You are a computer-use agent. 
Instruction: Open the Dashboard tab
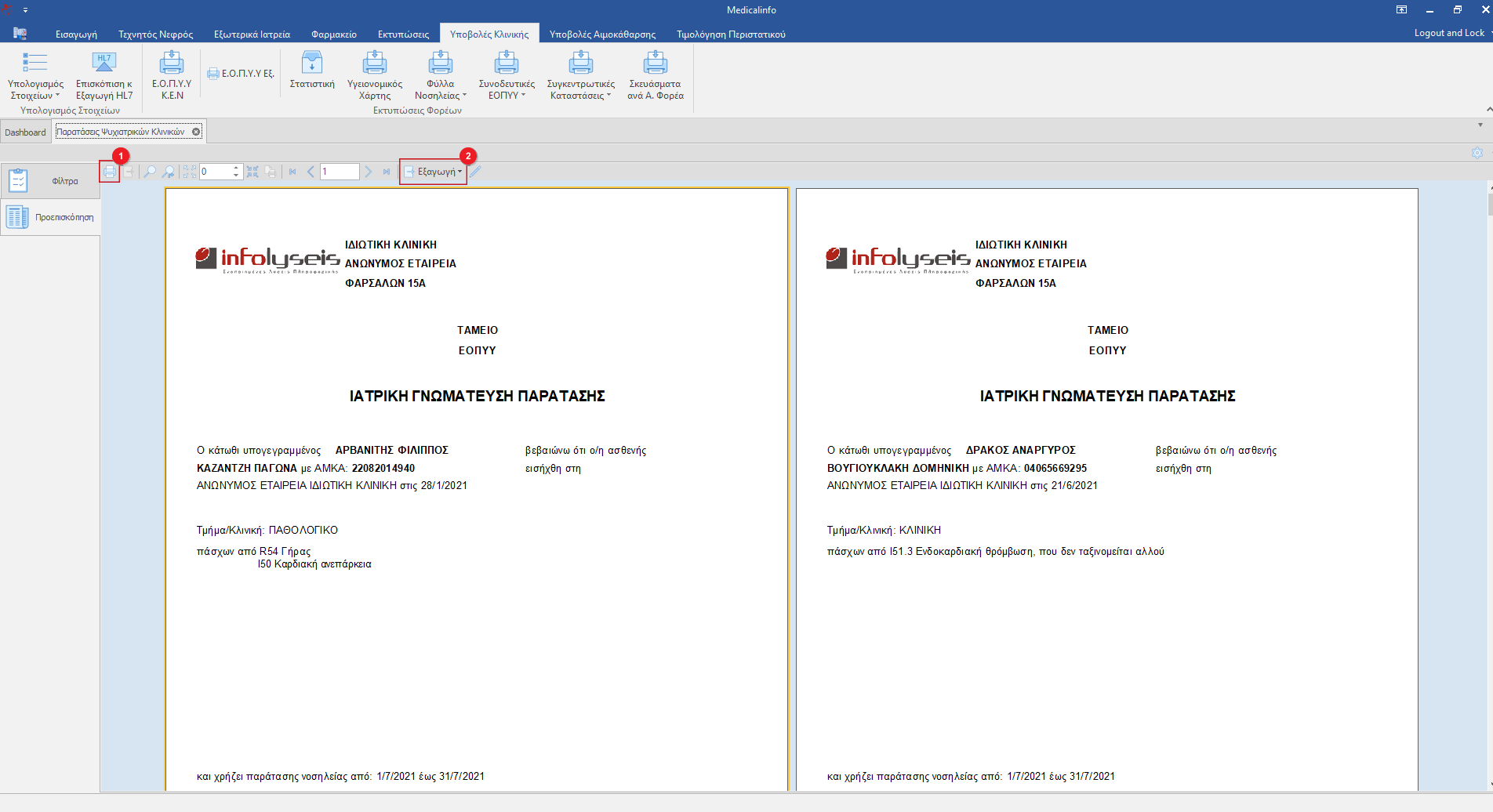(25, 132)
